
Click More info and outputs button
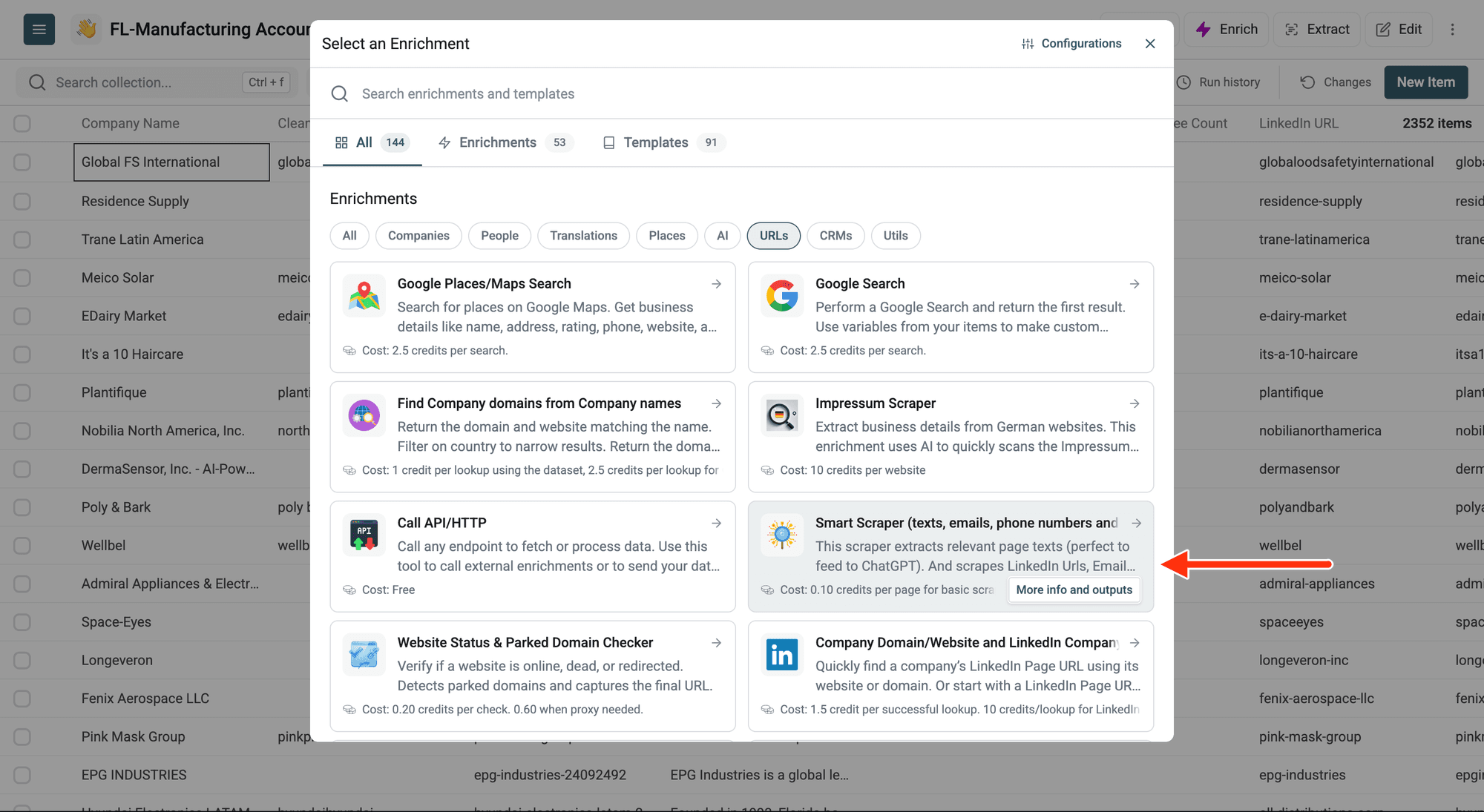pos(1074,590)
